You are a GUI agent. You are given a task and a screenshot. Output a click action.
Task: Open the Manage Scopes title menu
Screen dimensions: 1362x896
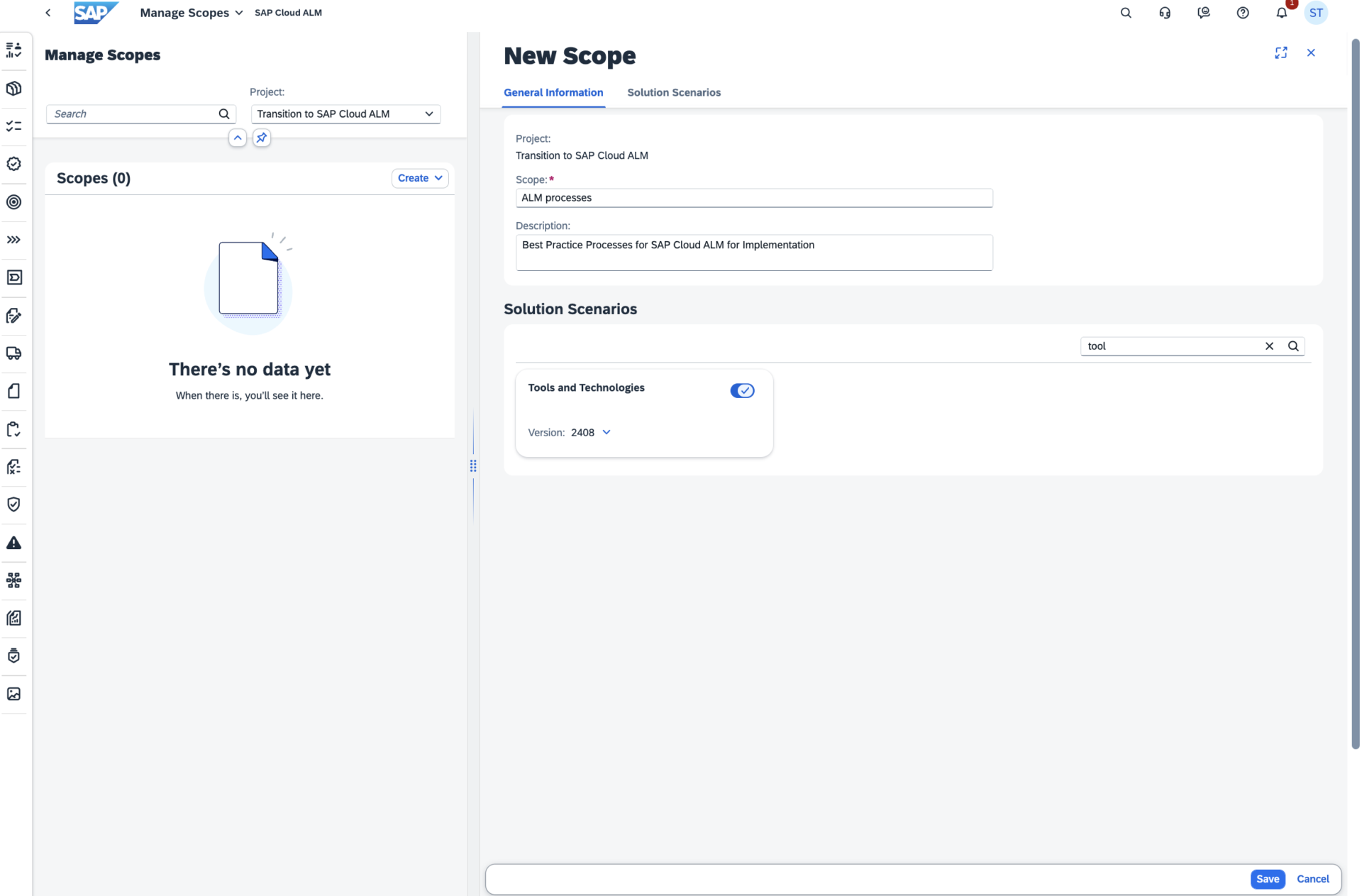pyautogui.click(x=192, y=13)
